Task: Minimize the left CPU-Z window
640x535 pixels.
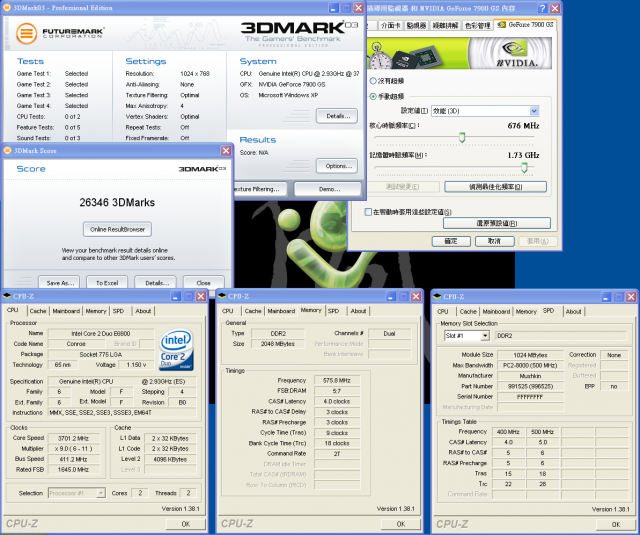Action: (x=176, y=296)
